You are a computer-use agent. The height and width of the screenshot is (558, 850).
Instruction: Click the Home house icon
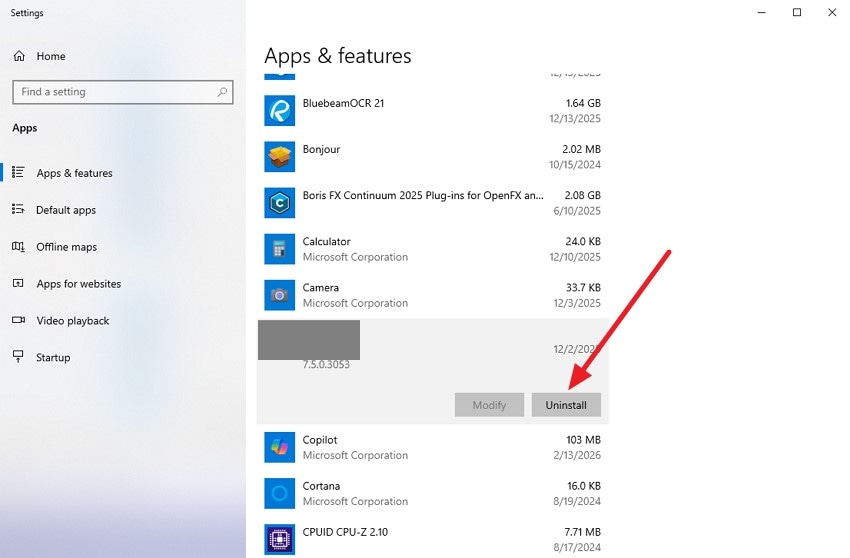pyautogui.click(x=19, y=56)
